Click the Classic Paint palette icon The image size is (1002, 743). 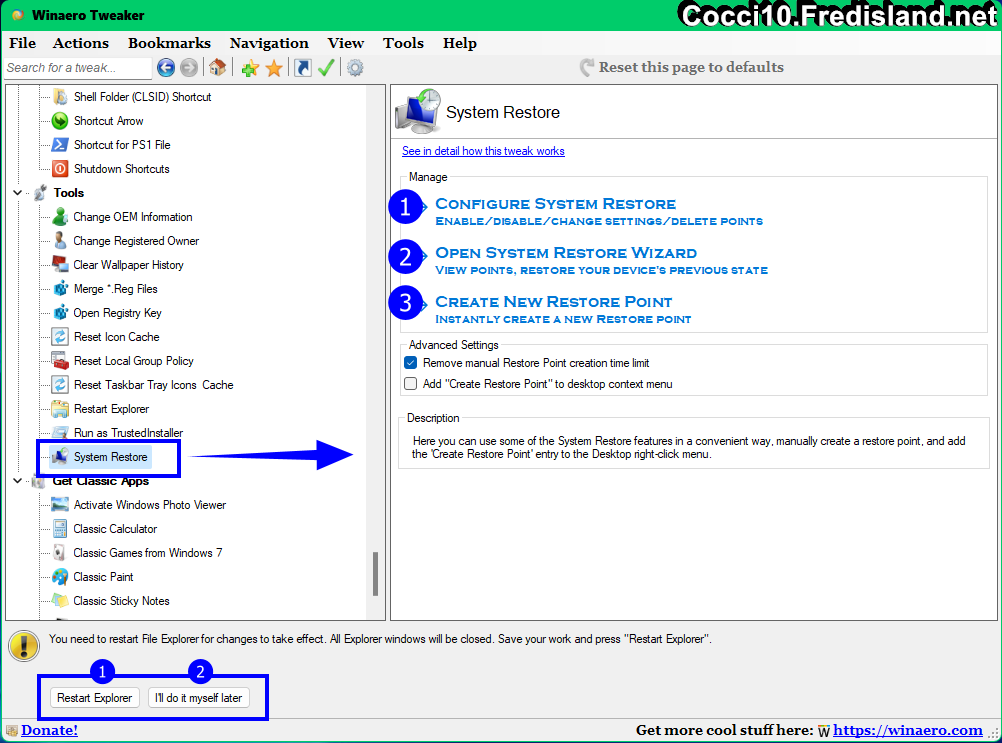[60, 577]
